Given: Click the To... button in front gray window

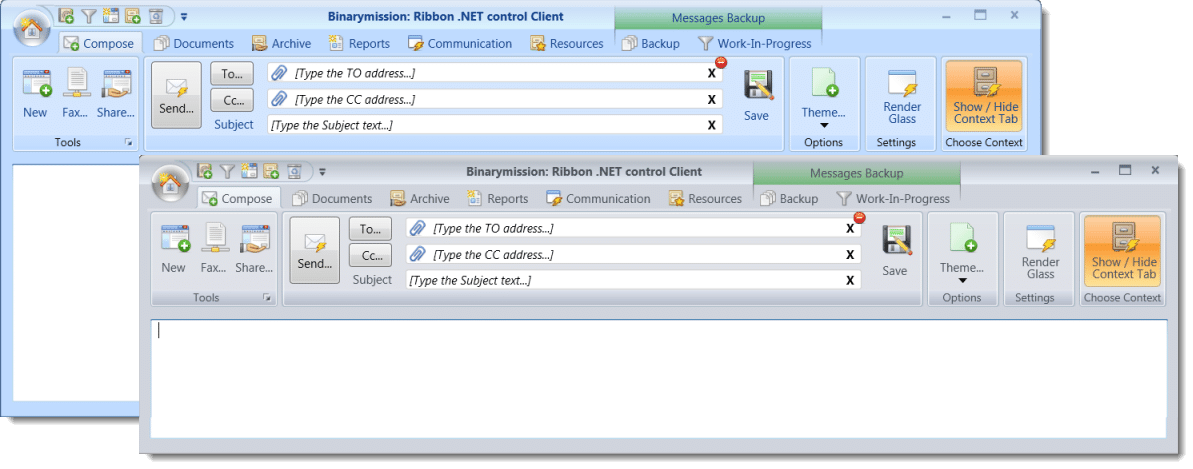Looking at the screenshot, I should click(371, 228).
